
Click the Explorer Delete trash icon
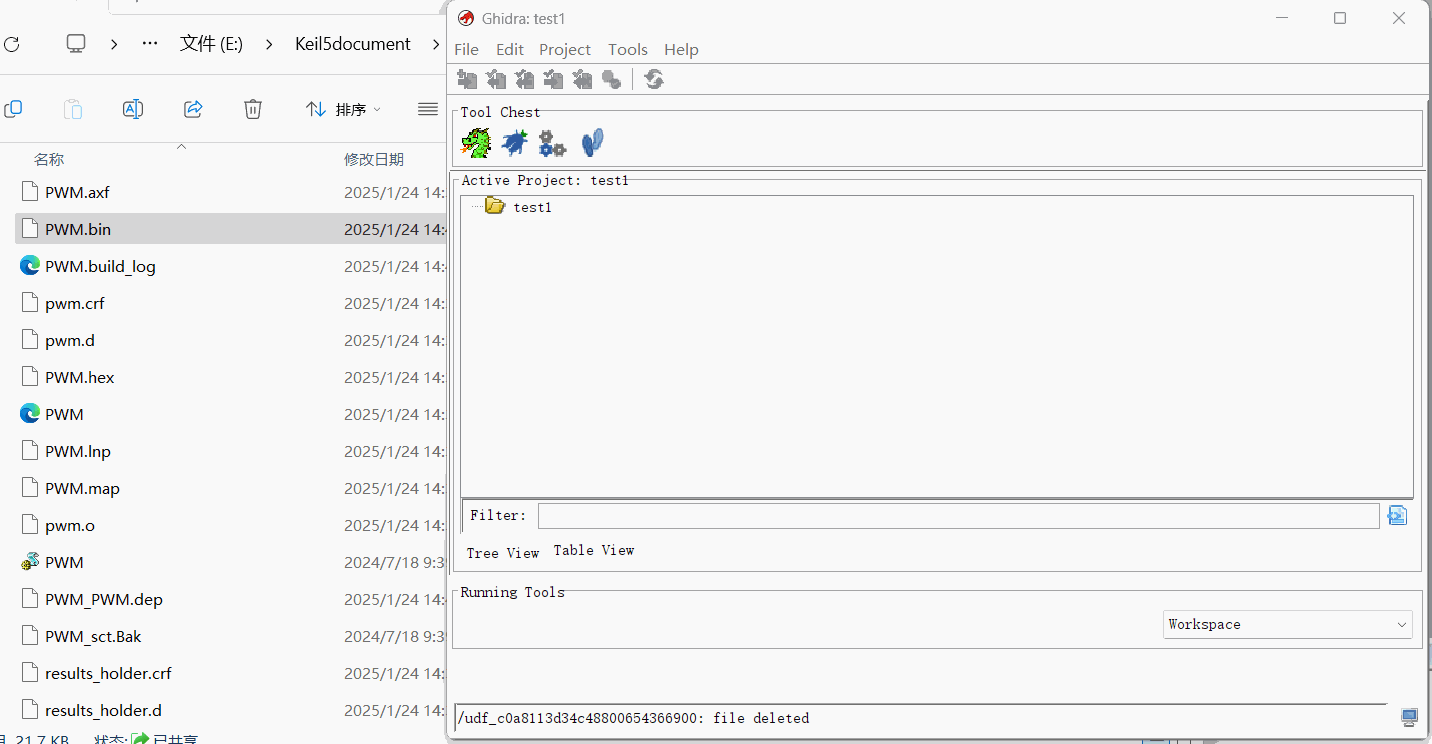point(253,109)
